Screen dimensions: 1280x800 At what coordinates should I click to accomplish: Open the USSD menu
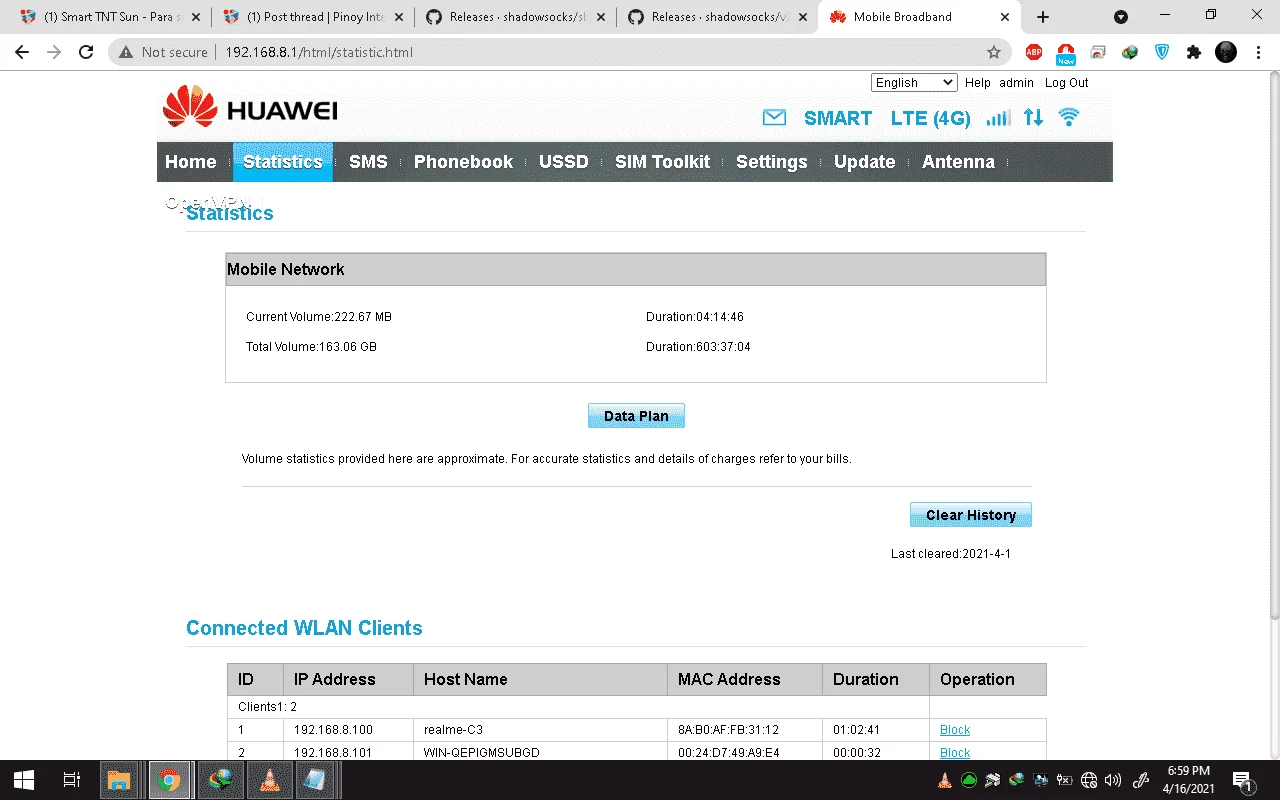point(564,162)
